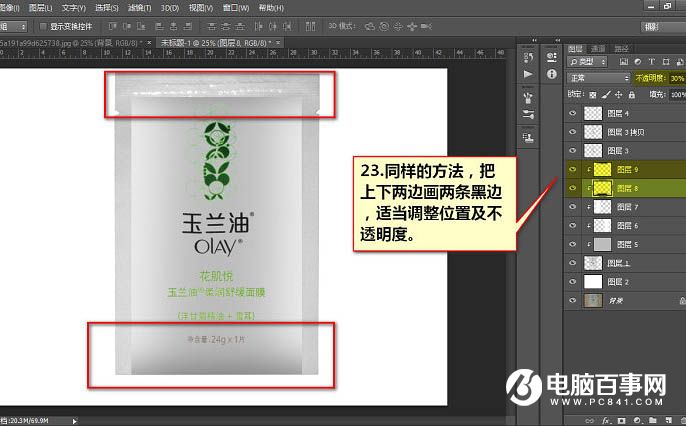Lock all padlock icon

(x=631, y=94)
